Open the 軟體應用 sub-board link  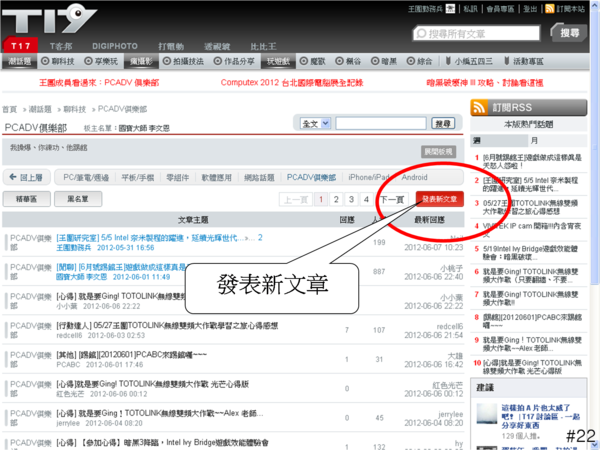point(217,178)
